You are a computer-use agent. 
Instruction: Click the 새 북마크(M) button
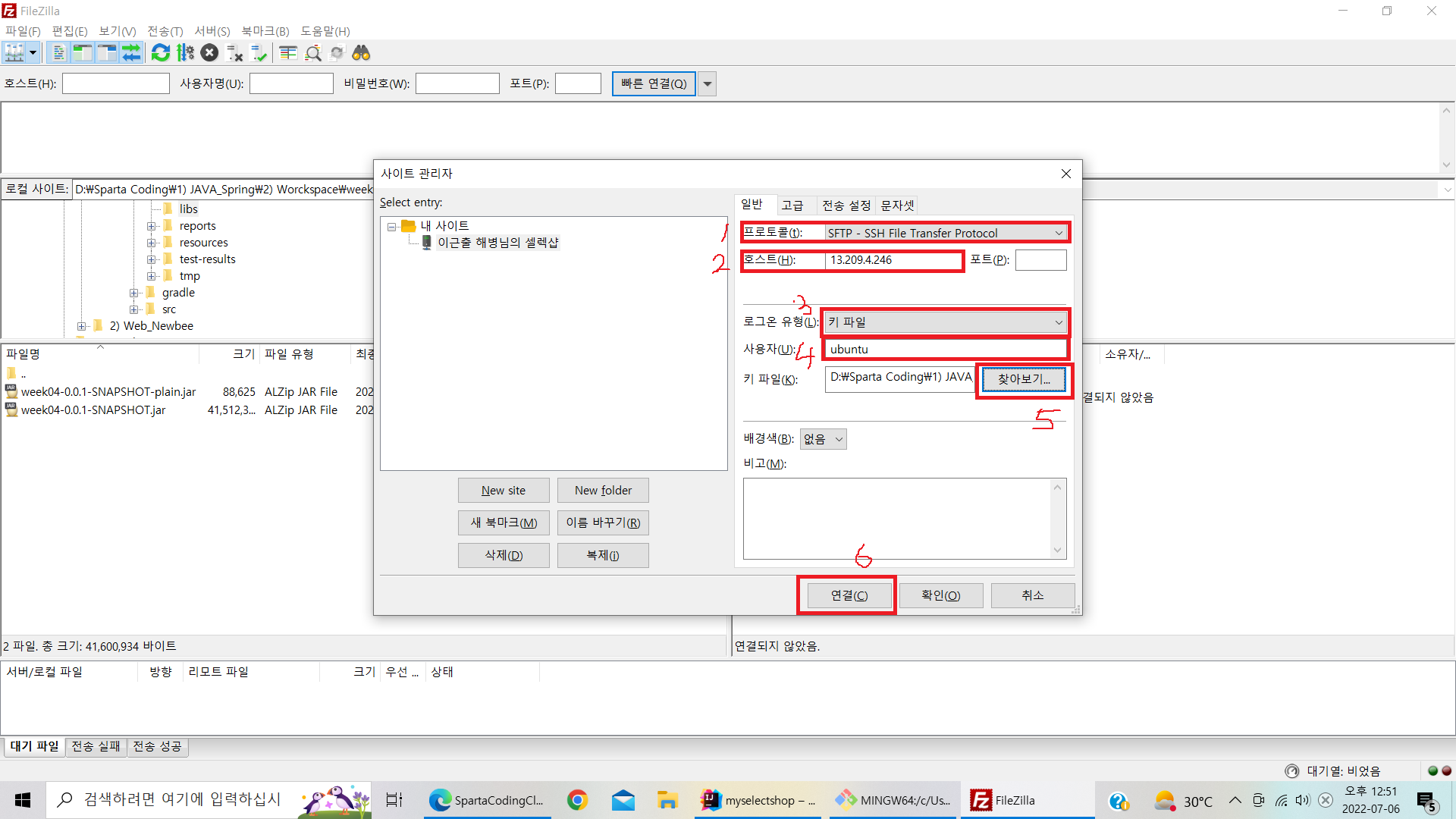click(x=504, y=522)
